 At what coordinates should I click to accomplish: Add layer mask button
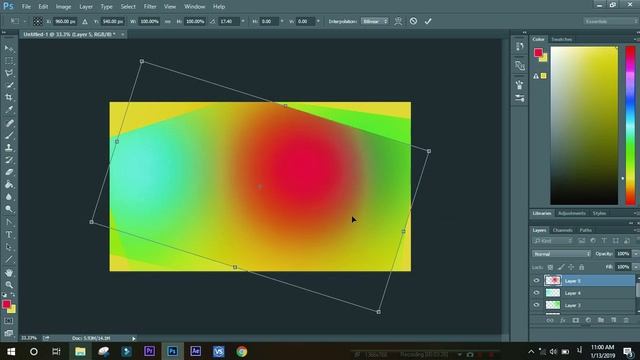(x=576, y=320)
